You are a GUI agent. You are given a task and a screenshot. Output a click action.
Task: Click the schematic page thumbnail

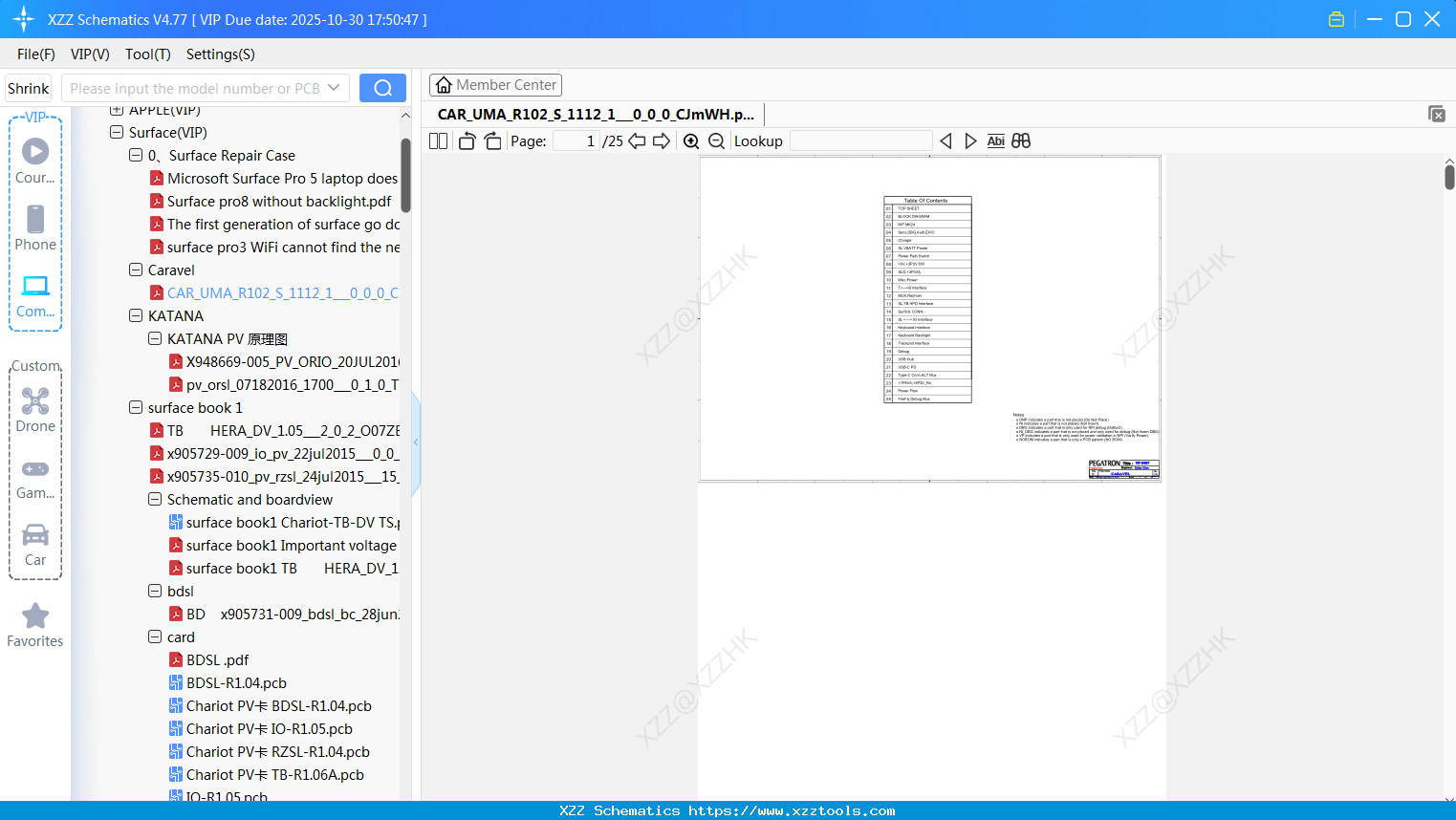(x=930, y=319)
